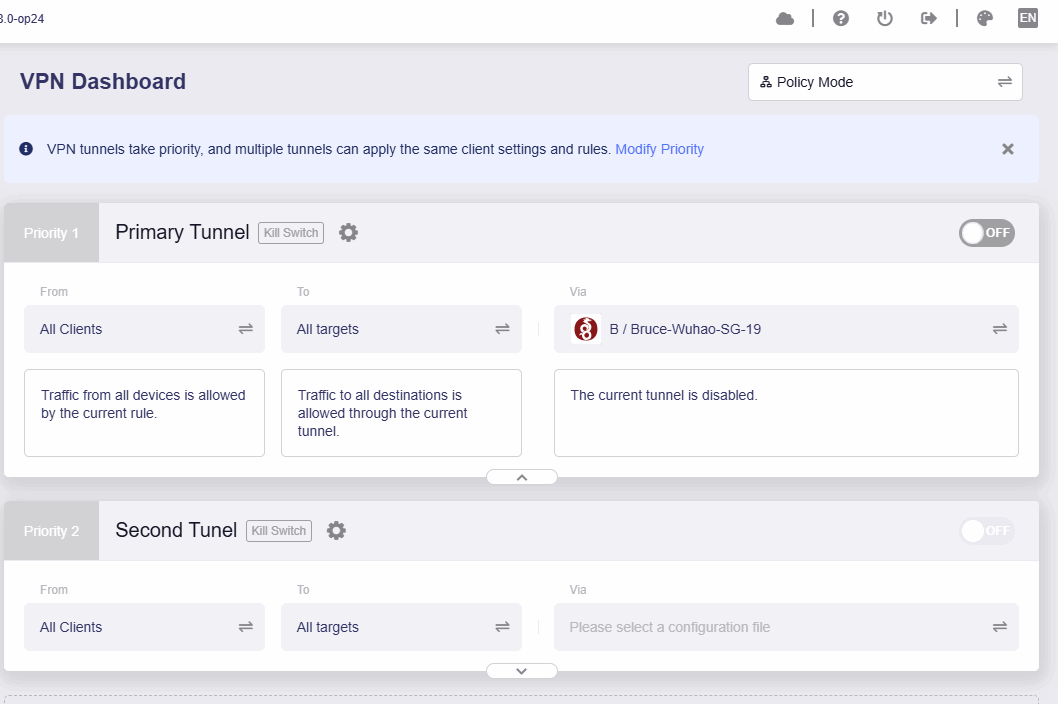Open the theme palette icon

click(x=984, y=19)
